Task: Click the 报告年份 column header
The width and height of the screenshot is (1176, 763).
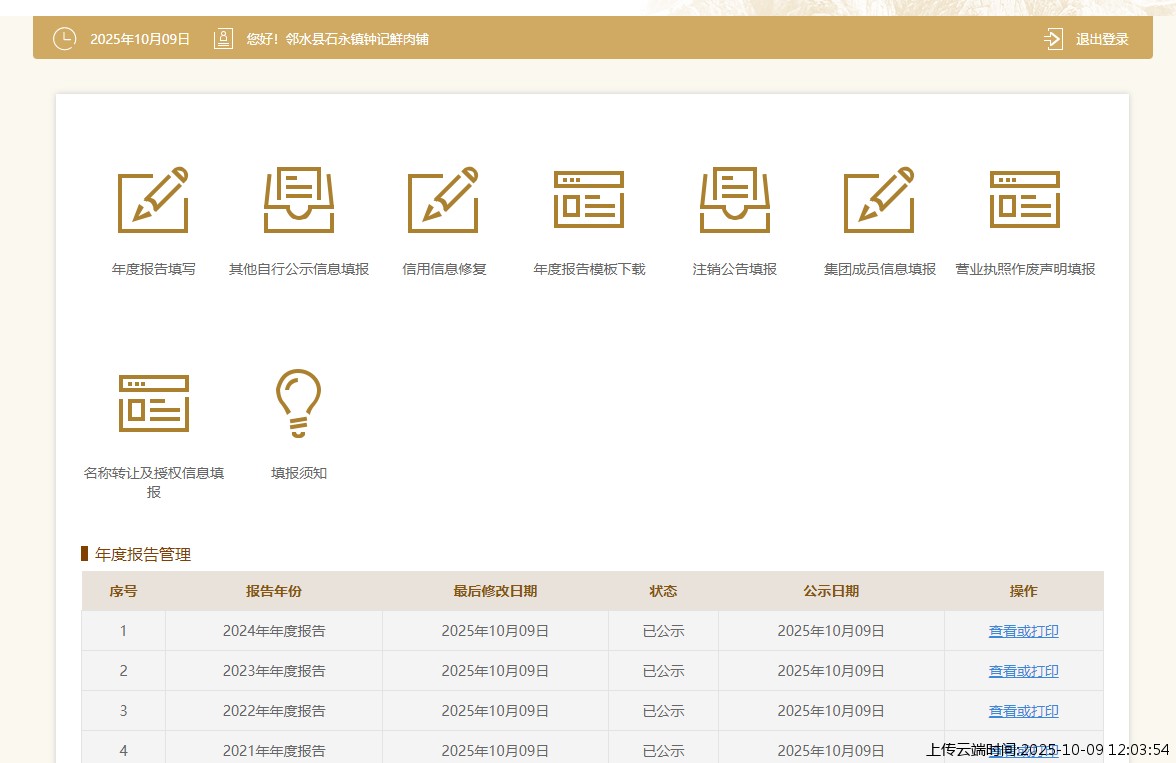Action: (x=273, y=591)
